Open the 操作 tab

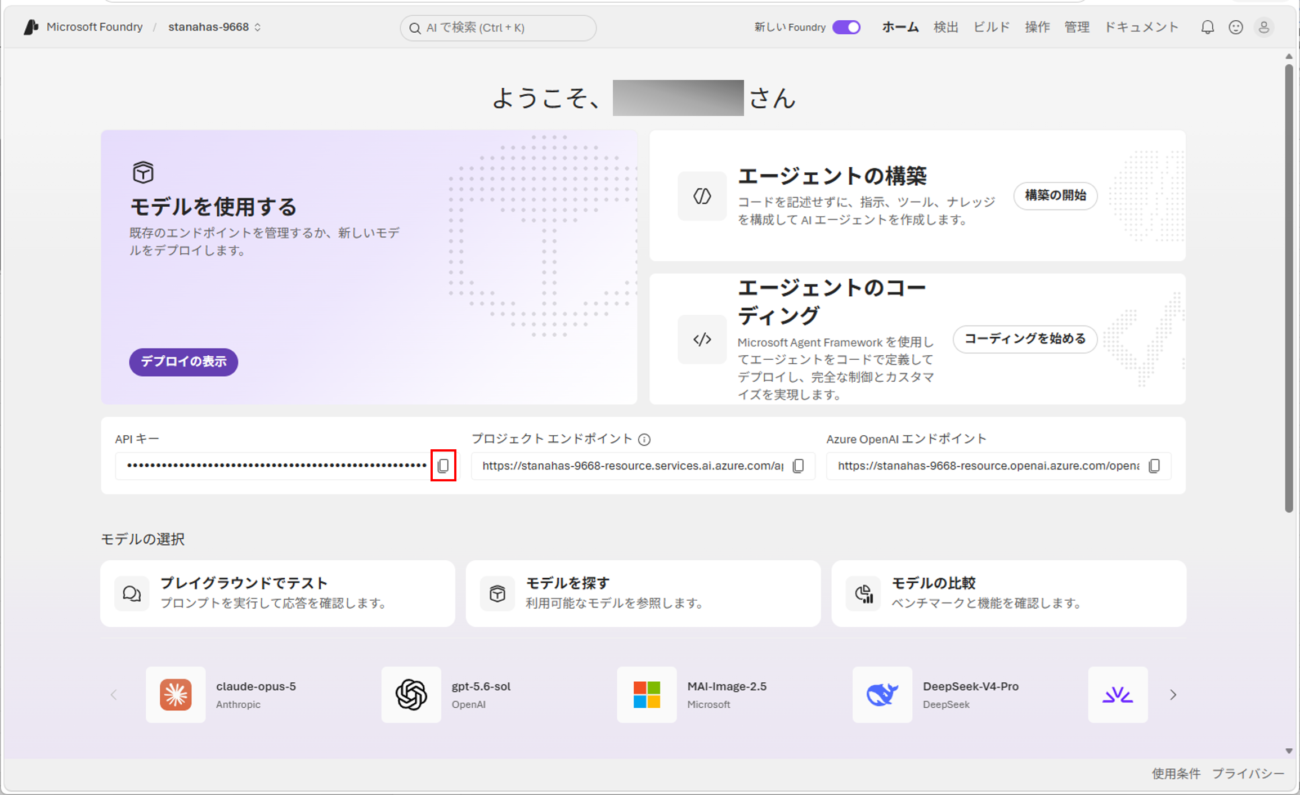(x=1037, y=27)
